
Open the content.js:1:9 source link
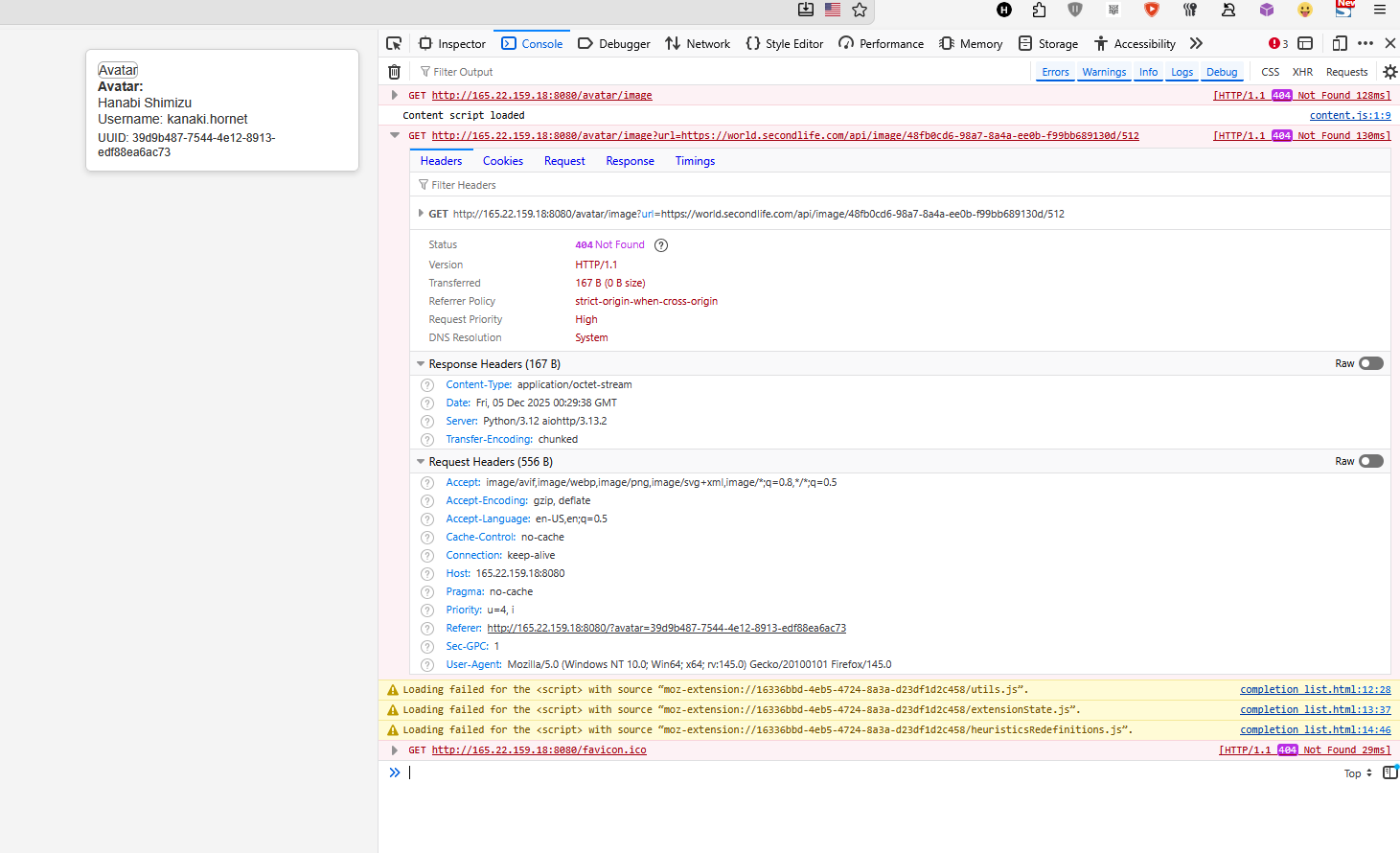[1349, 115]
